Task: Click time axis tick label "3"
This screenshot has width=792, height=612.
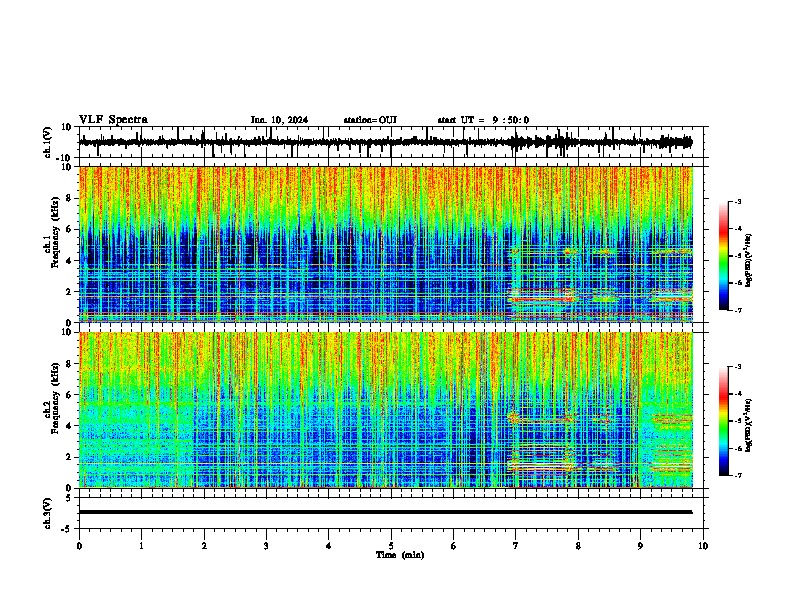Action: tap(266, 546)
